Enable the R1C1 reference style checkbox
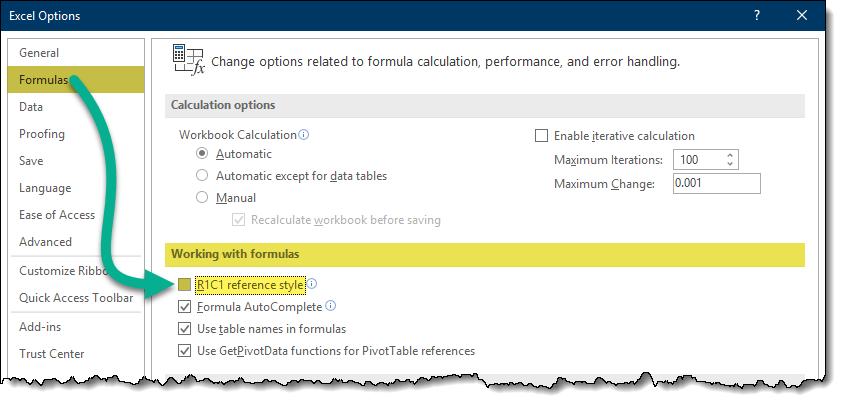The height and width of the screenshot is (406, 841). [185, 286]
